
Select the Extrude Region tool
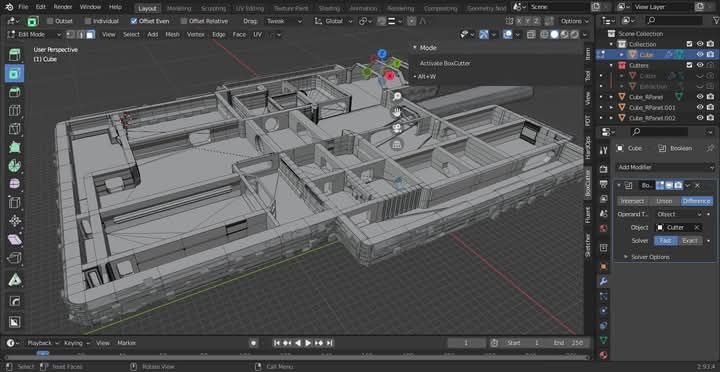(14, 55)
